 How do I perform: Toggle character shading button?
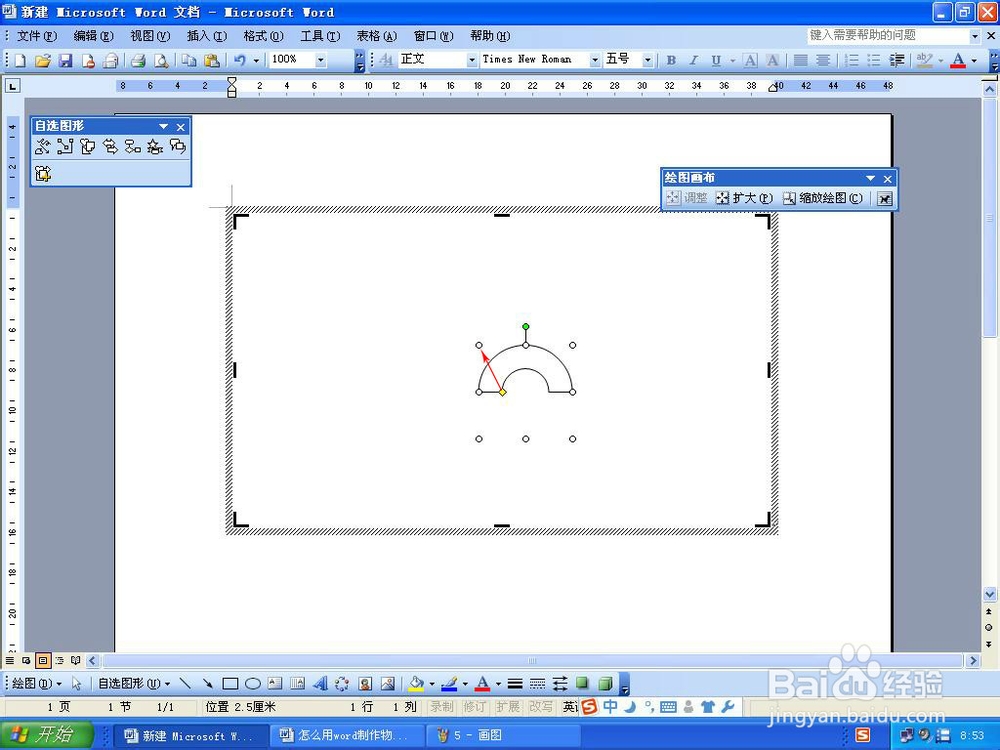pyautogui.click(x=772, y=61)
